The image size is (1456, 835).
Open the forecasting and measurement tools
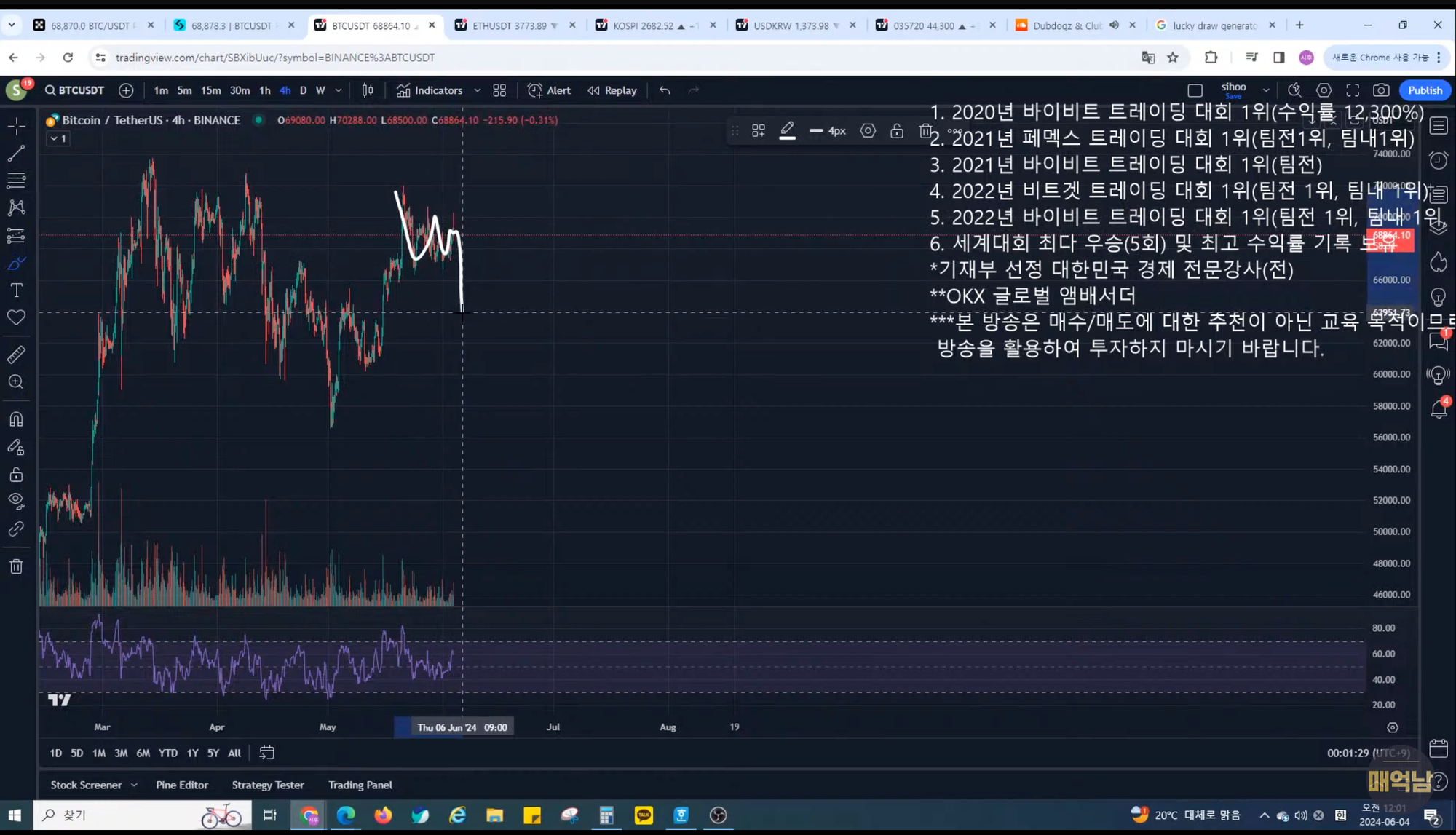click(16, 235)
